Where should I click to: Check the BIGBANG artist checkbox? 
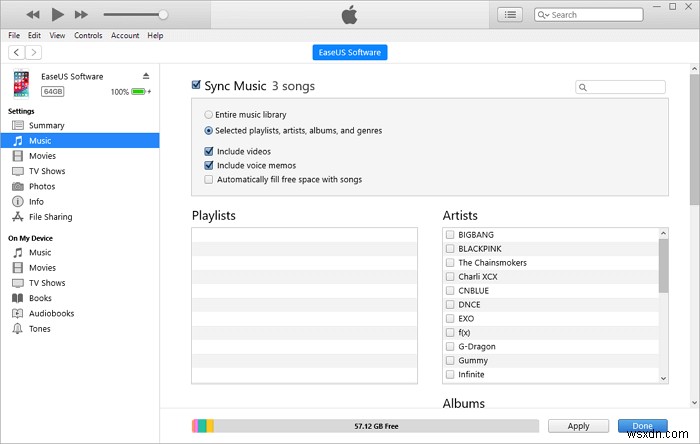click(450, 235)
